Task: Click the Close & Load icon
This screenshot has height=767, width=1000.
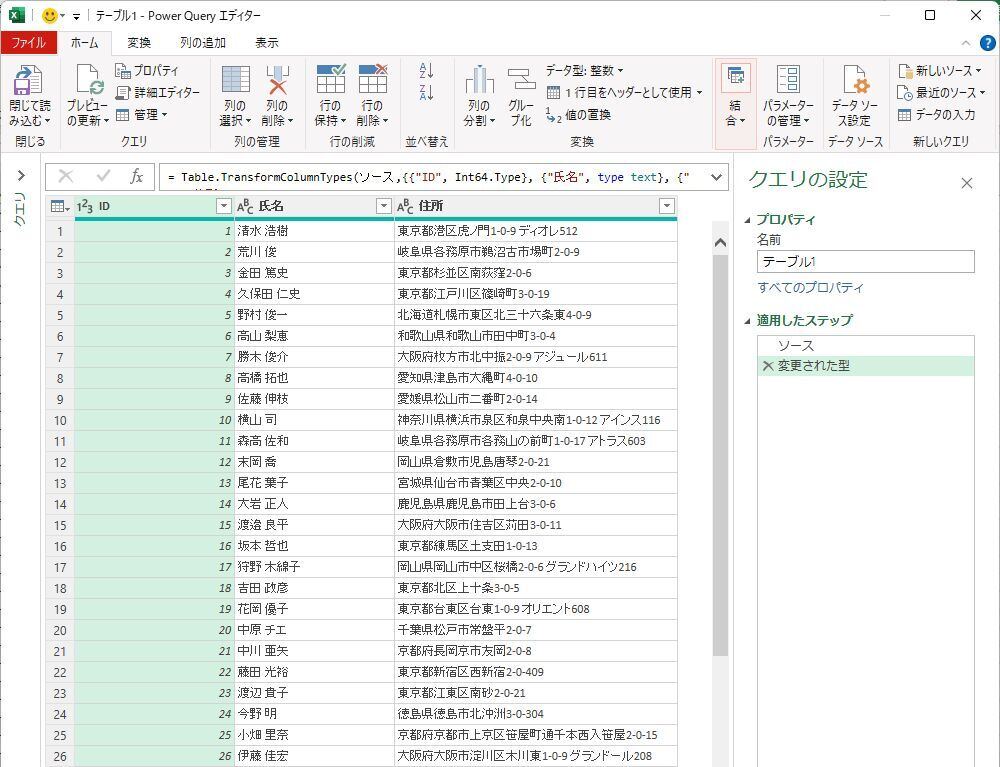Action: click(x=28, y=81)
